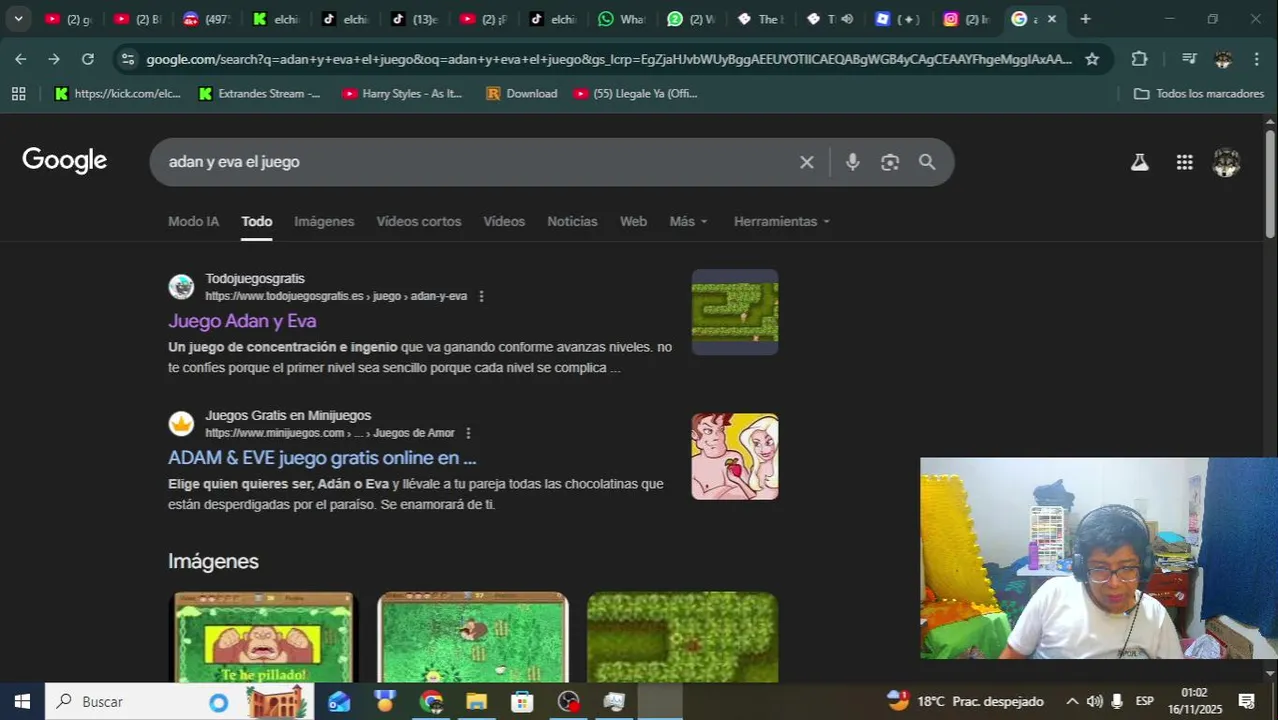Open the Google apps grid
The width and height of the screenshot is (1278, 720).
click(1184, 162)
